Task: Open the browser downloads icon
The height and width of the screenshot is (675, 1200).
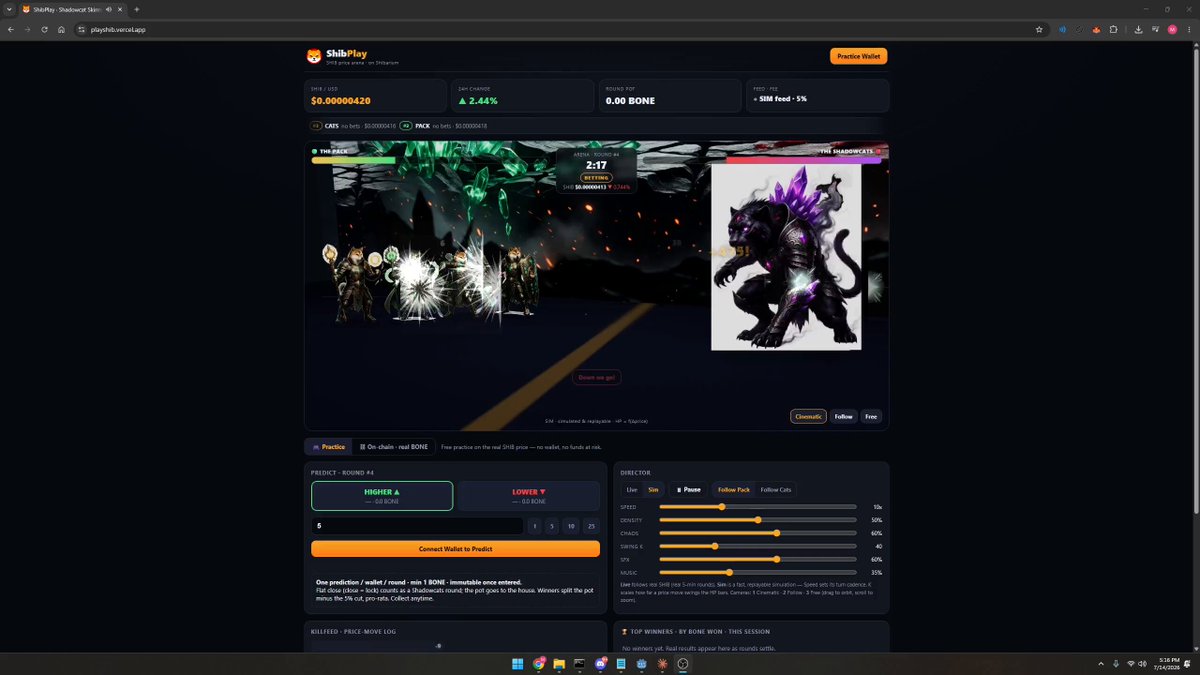Action: point(1139,29)
